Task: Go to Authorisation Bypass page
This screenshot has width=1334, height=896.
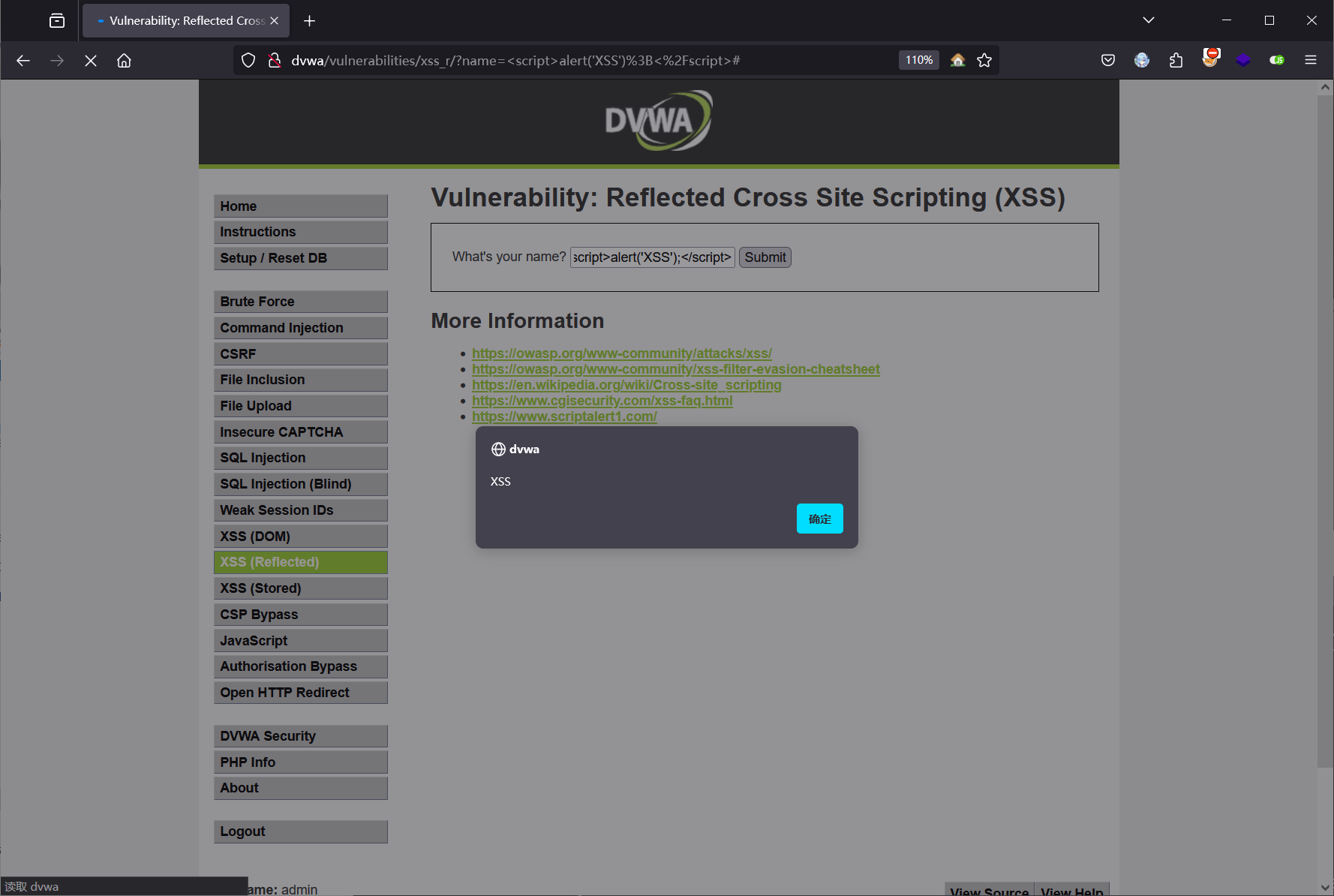Action: click(x=301, y=666)
